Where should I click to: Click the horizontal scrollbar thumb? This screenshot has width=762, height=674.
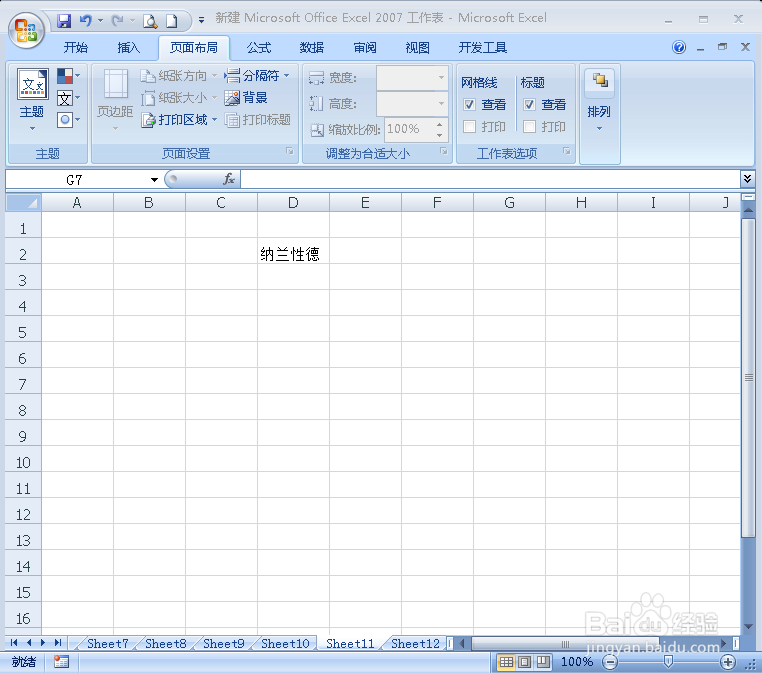coord(566,644)
